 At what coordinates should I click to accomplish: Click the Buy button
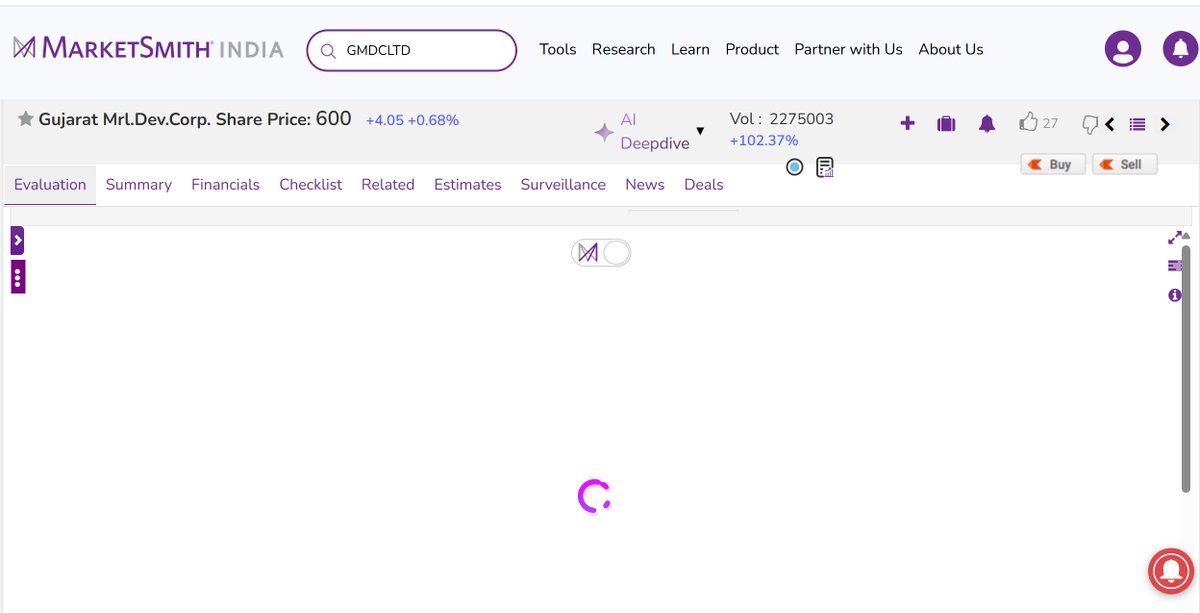coord(1053,164)
